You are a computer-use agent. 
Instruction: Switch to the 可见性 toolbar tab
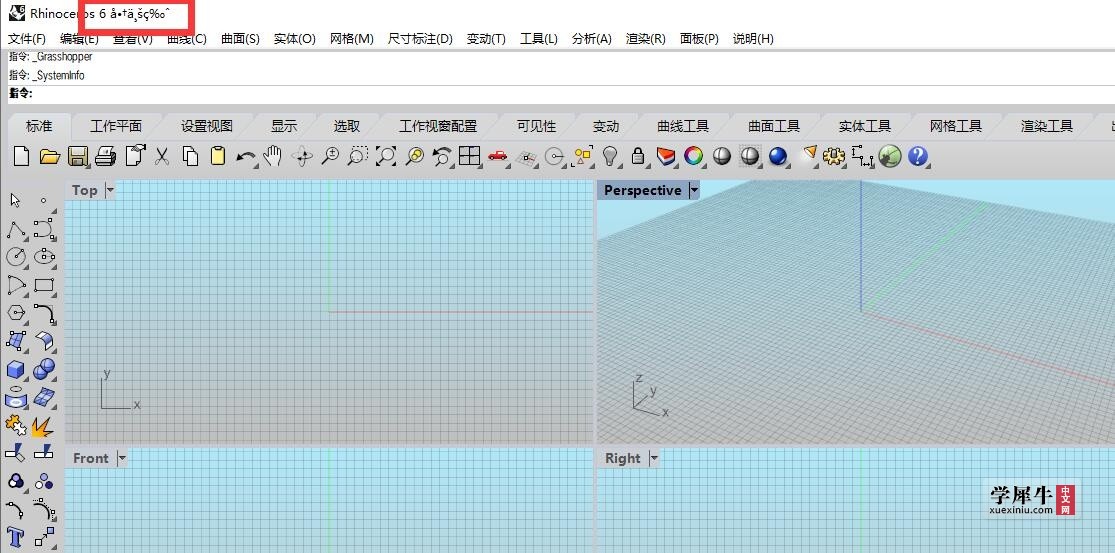click(x=536, y=126)
